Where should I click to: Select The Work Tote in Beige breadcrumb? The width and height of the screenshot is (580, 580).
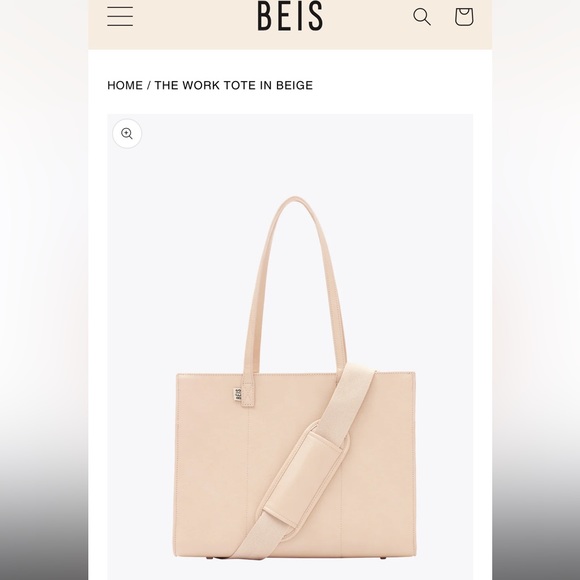(x=233, y=85)
